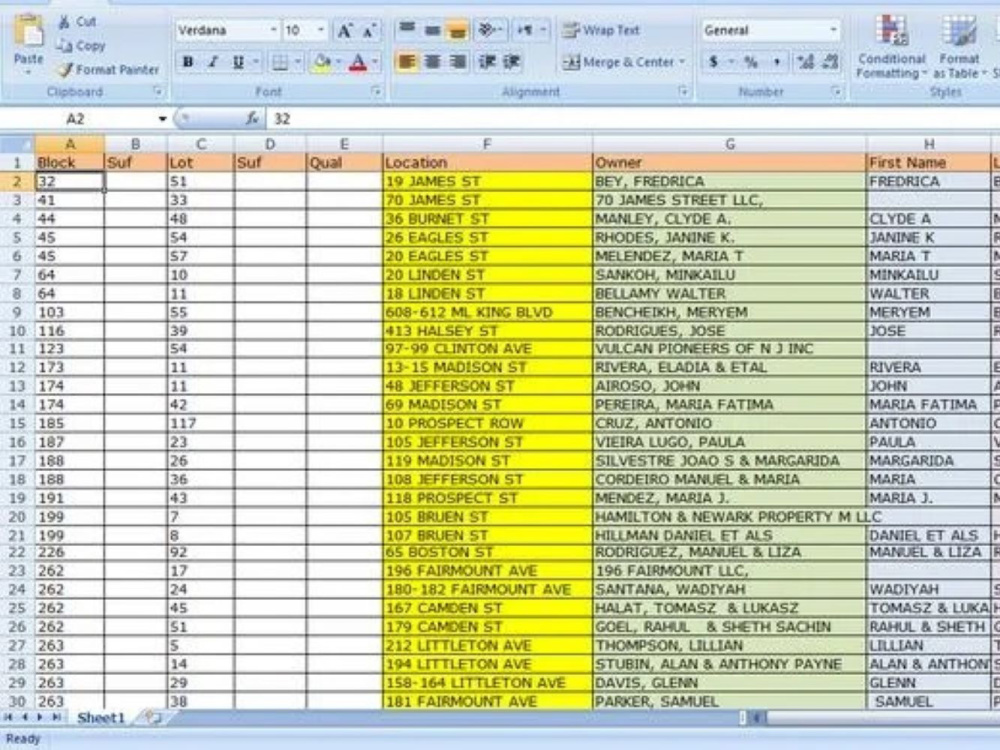Expand the Paste options arrow
Image resolution: width=1000 pixels, height=750 pixels.
(29, 72)
